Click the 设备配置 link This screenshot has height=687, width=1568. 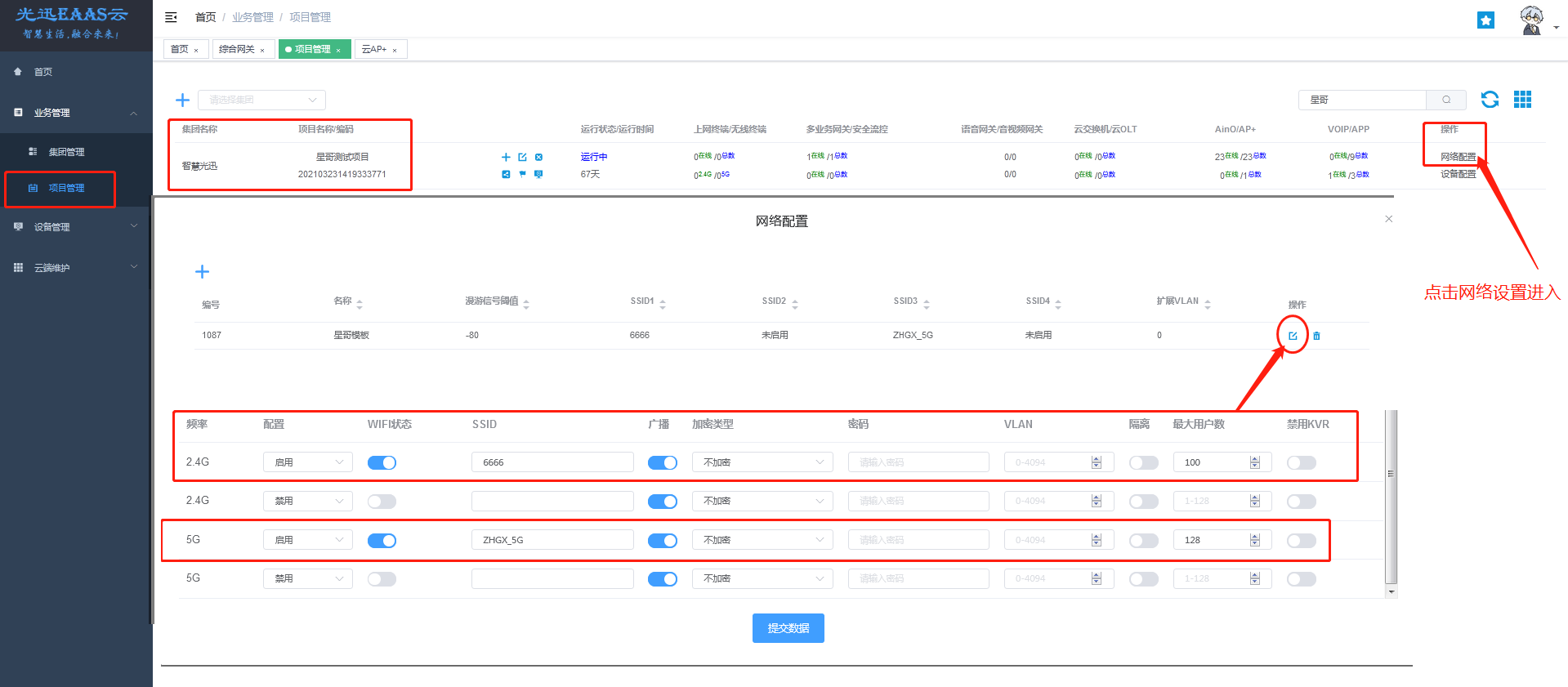(x=1458, y=174)
